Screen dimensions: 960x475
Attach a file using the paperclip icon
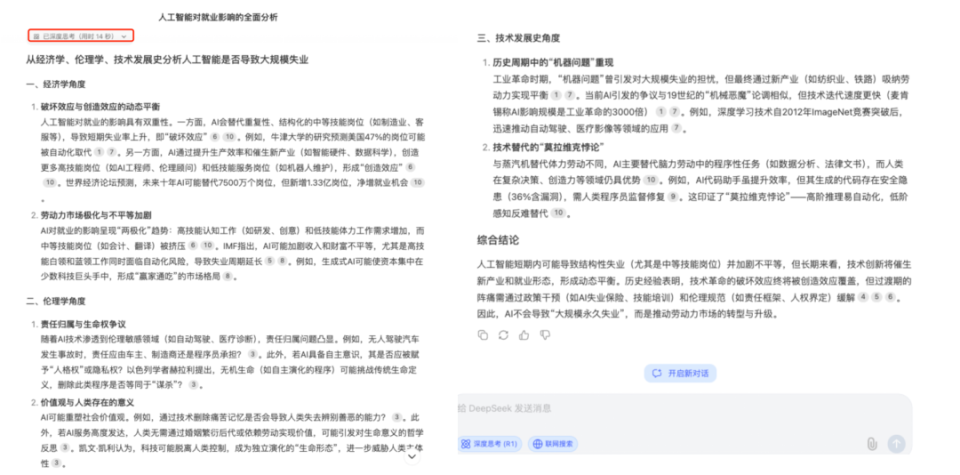(x=872, y=444)
